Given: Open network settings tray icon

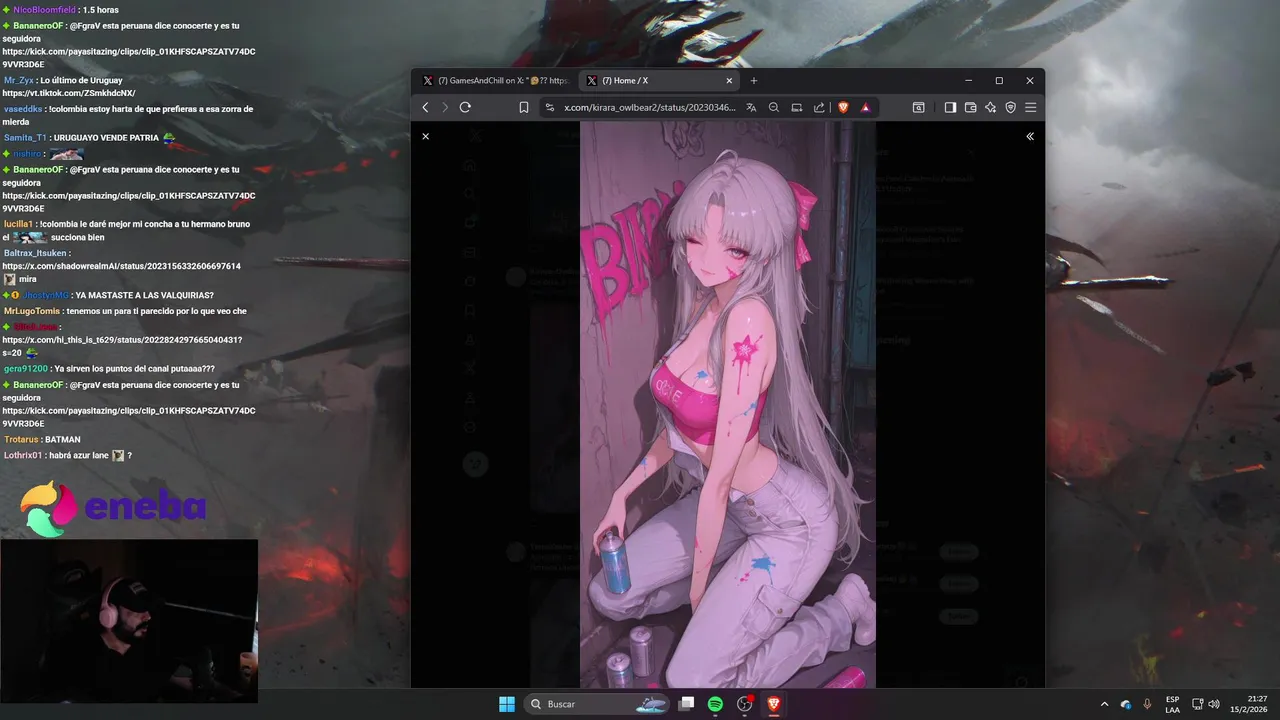Looking at the screenshot, I should click(1196, 704).
